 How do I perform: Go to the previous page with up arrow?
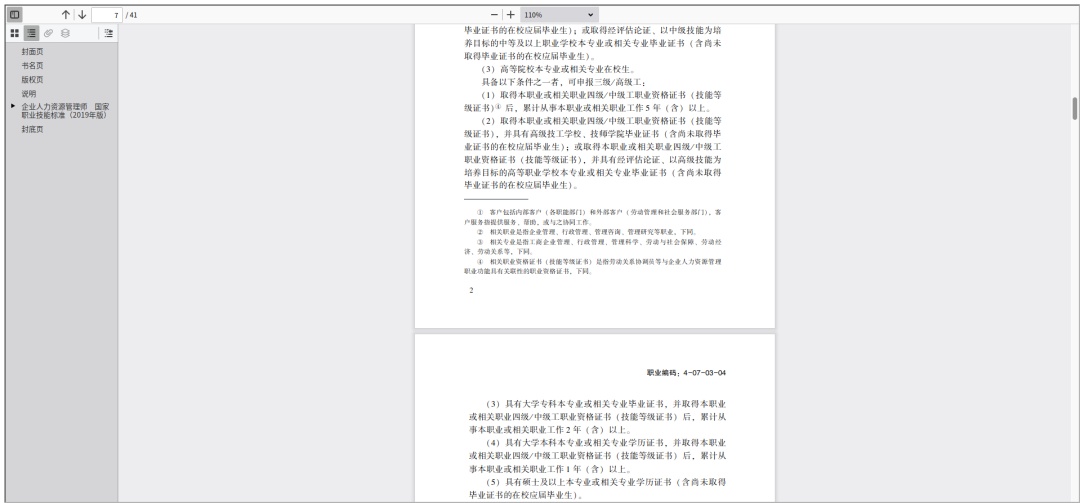coord(66,15)
